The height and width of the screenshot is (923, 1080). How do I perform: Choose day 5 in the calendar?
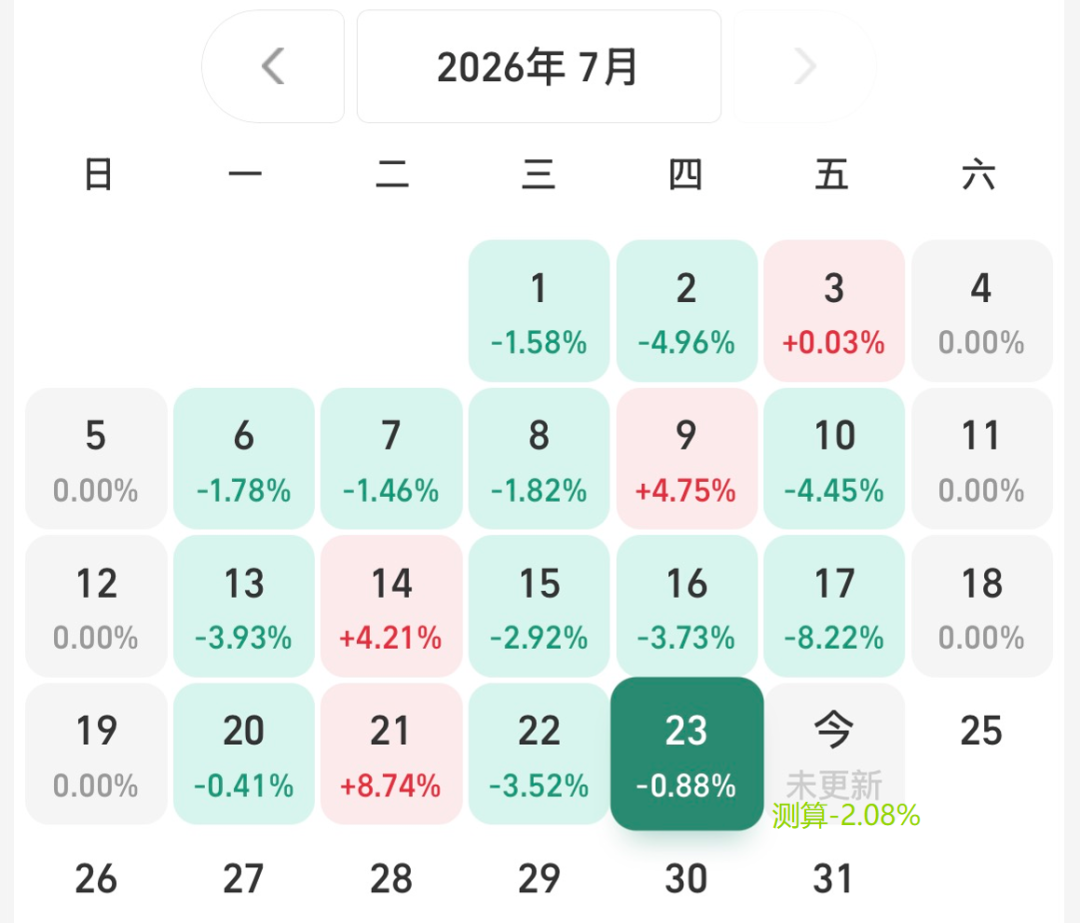[96, 459]
